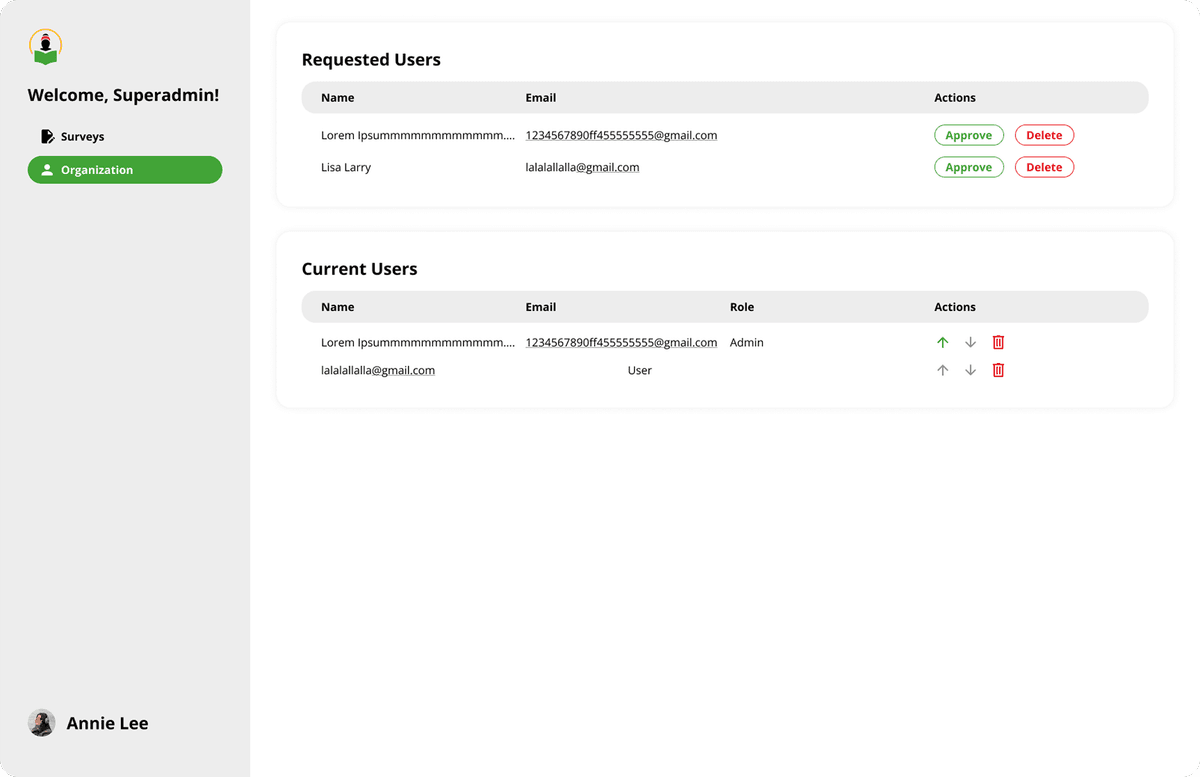The image size is (1200, 777).
Task: Click the 1234567890ff email in Requested Users
Action: coord(621,135)
